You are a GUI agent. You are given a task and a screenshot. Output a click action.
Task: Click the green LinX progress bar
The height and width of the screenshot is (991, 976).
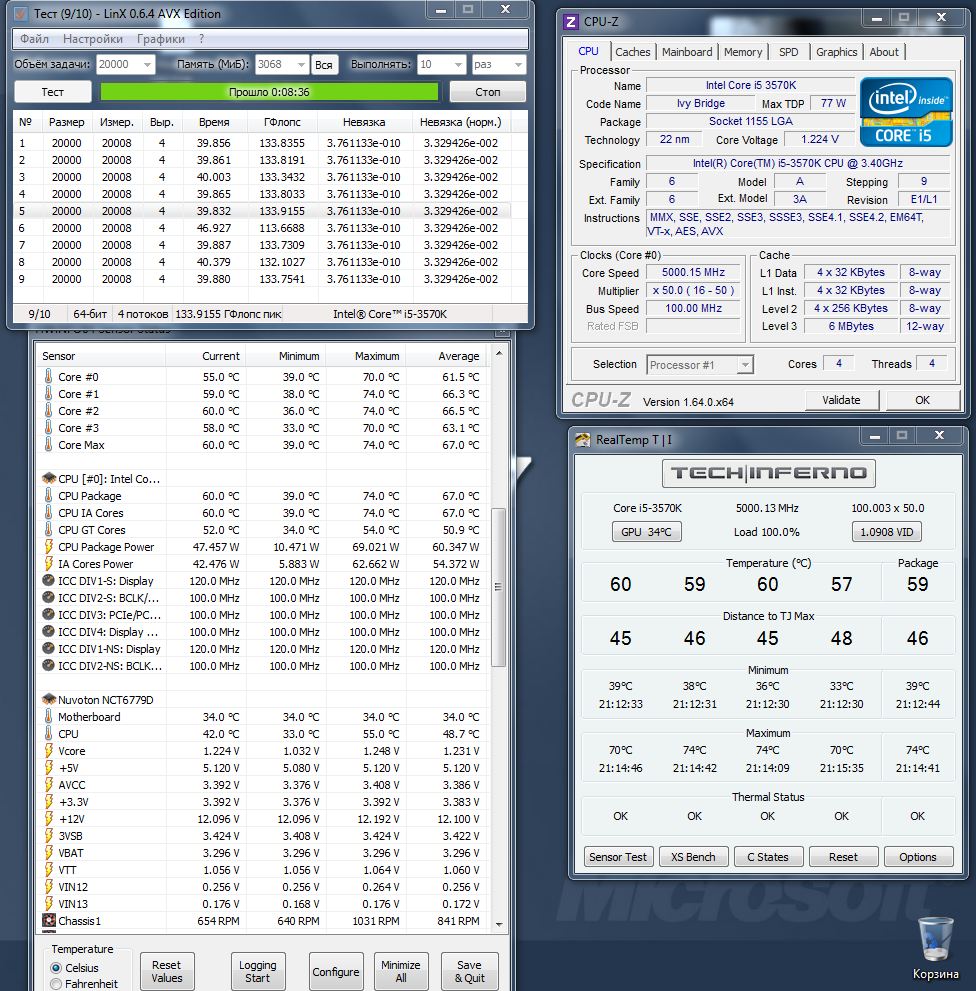269,92
